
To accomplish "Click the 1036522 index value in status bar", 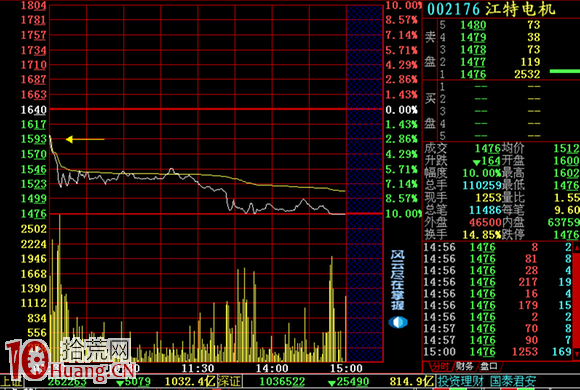I will coord(282,381).
